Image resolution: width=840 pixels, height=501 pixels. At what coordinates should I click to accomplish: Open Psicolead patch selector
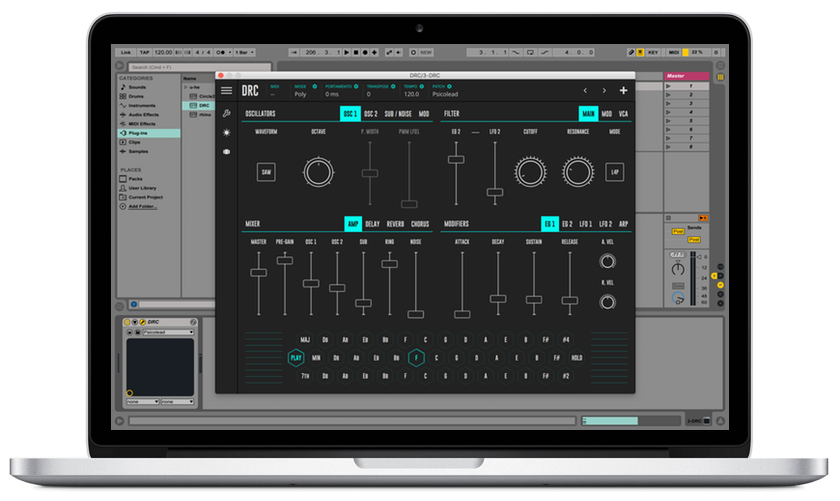pyautogui.click(x=445, y=94)
